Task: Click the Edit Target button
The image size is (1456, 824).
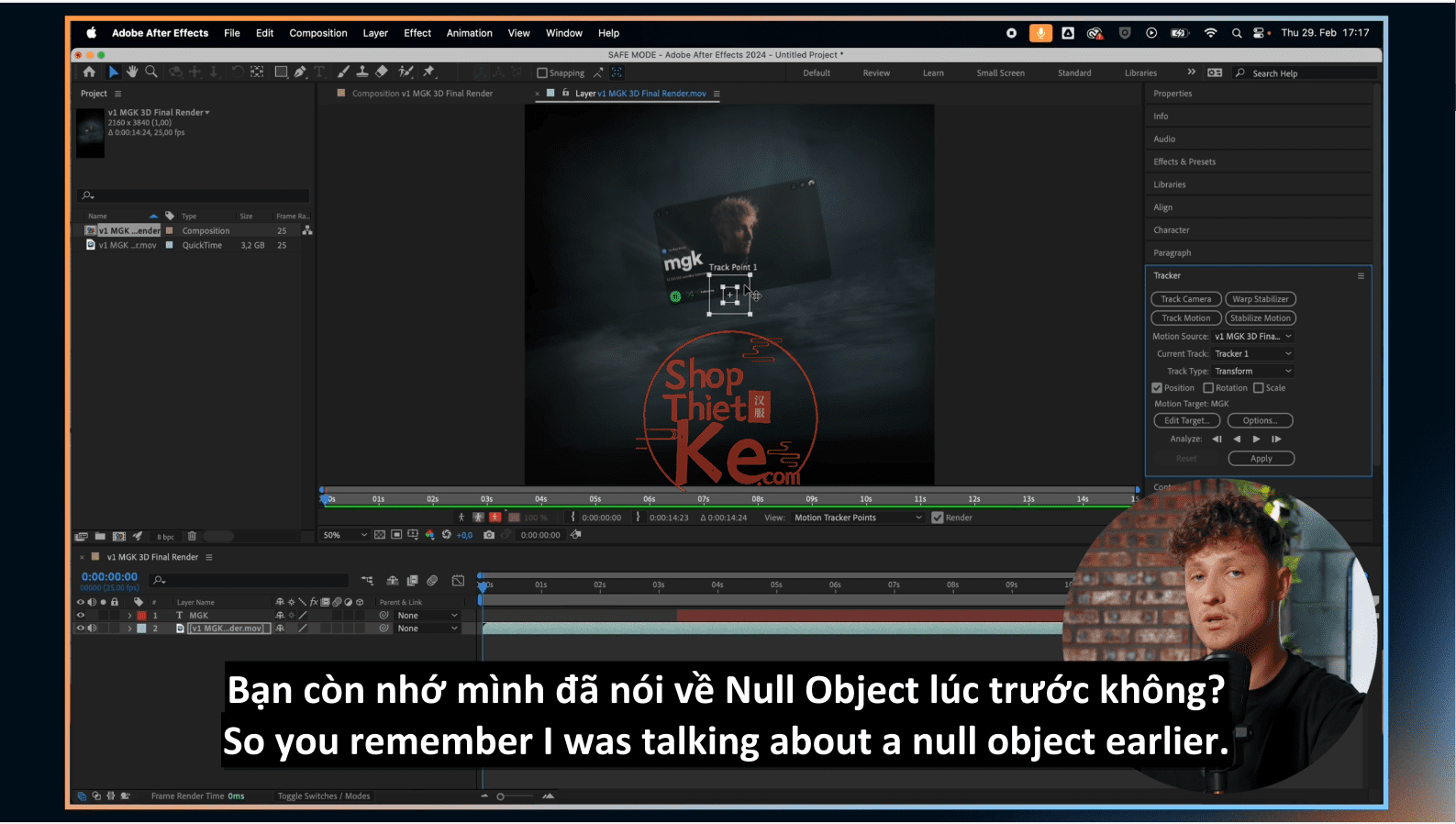Action: (x=1185, y=421)
